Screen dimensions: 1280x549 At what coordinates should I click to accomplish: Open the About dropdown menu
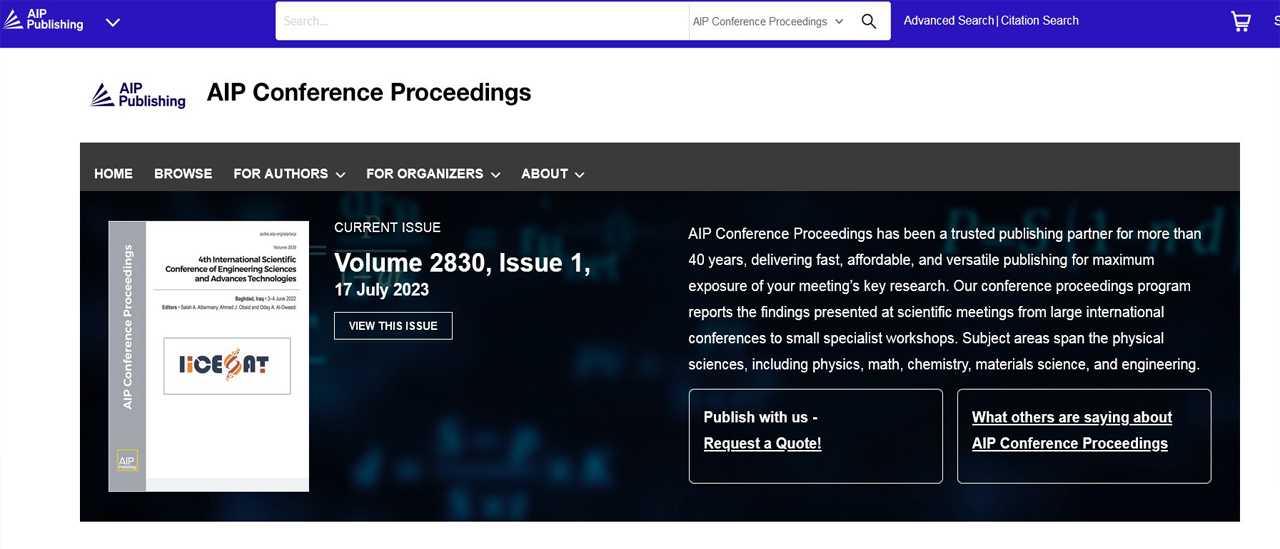coord(552,174)
